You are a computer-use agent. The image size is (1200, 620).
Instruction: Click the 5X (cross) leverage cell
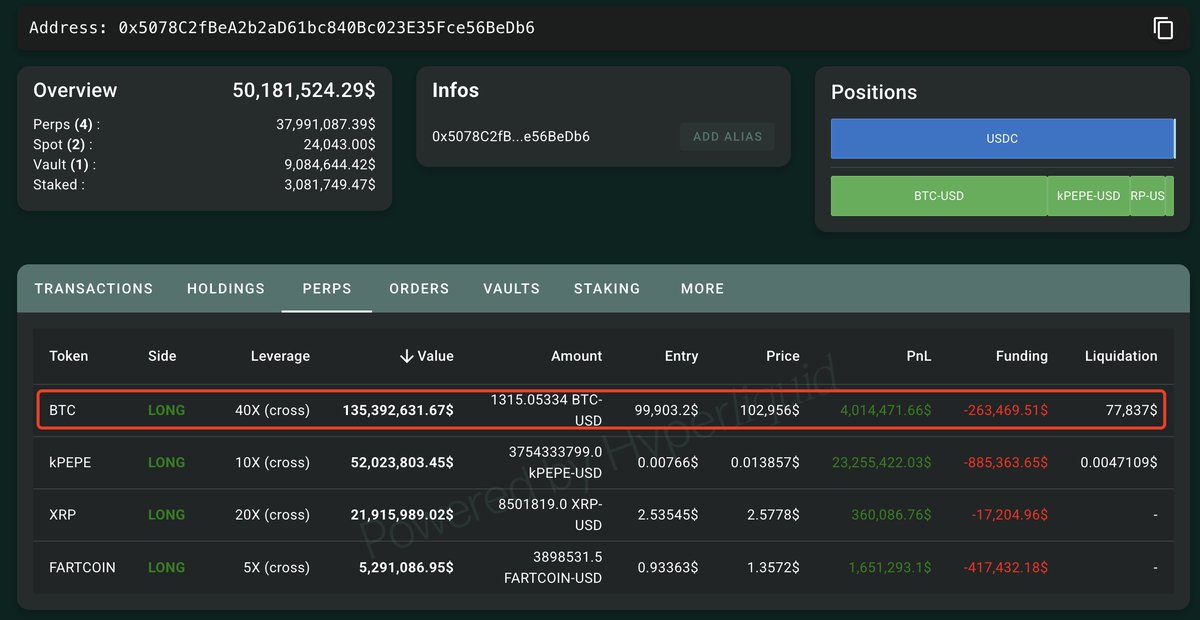(x=276, y=567)
